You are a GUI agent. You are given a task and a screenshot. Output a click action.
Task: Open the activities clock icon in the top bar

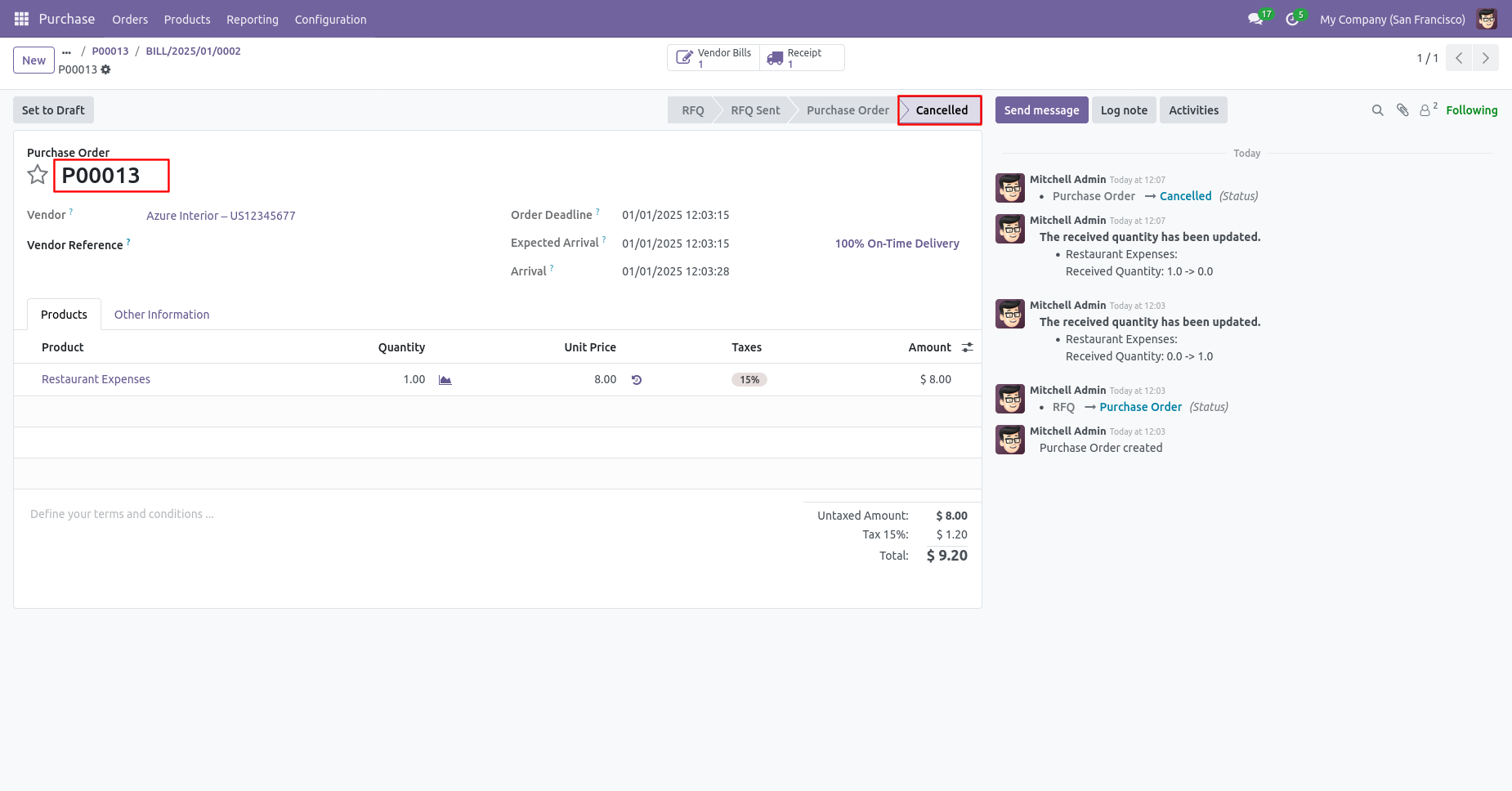click(x=1293, y=19)
